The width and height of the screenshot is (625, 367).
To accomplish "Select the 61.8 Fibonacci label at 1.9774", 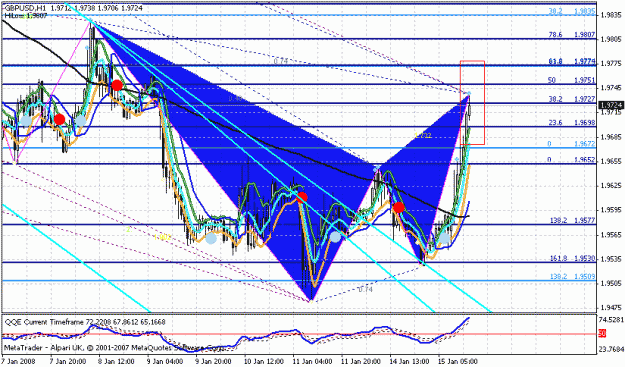I will click(572, 61).
